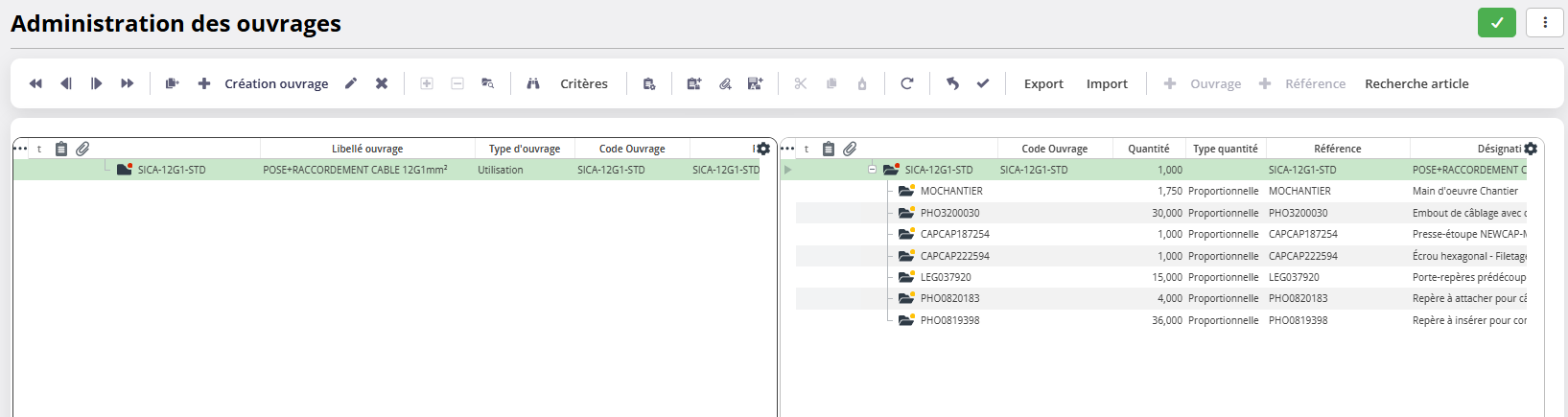
Task: Click the binoculars search icon
Action: [x=533, y=83]
